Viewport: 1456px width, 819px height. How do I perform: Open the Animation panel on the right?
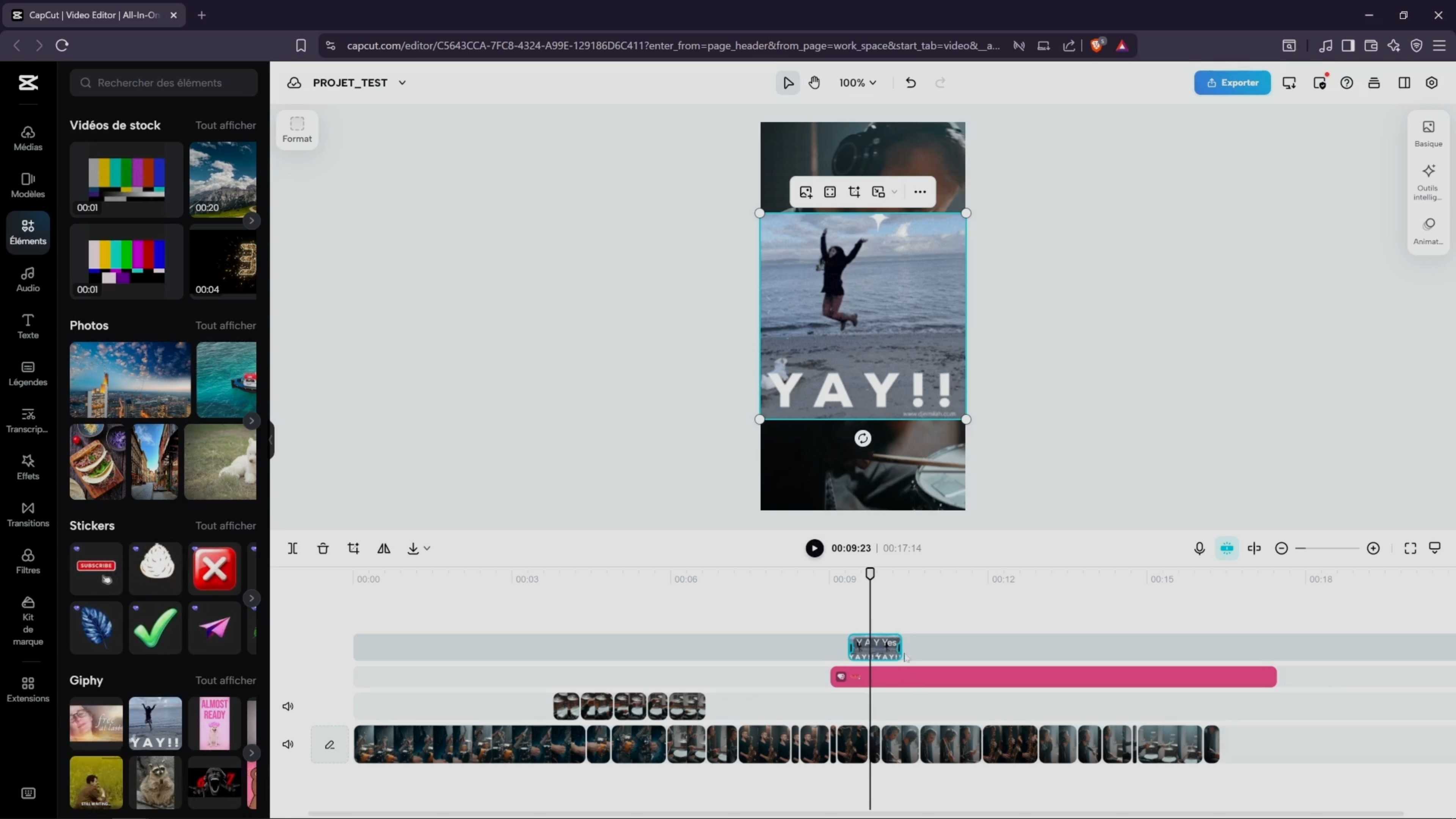click(x=1428, y=231)
